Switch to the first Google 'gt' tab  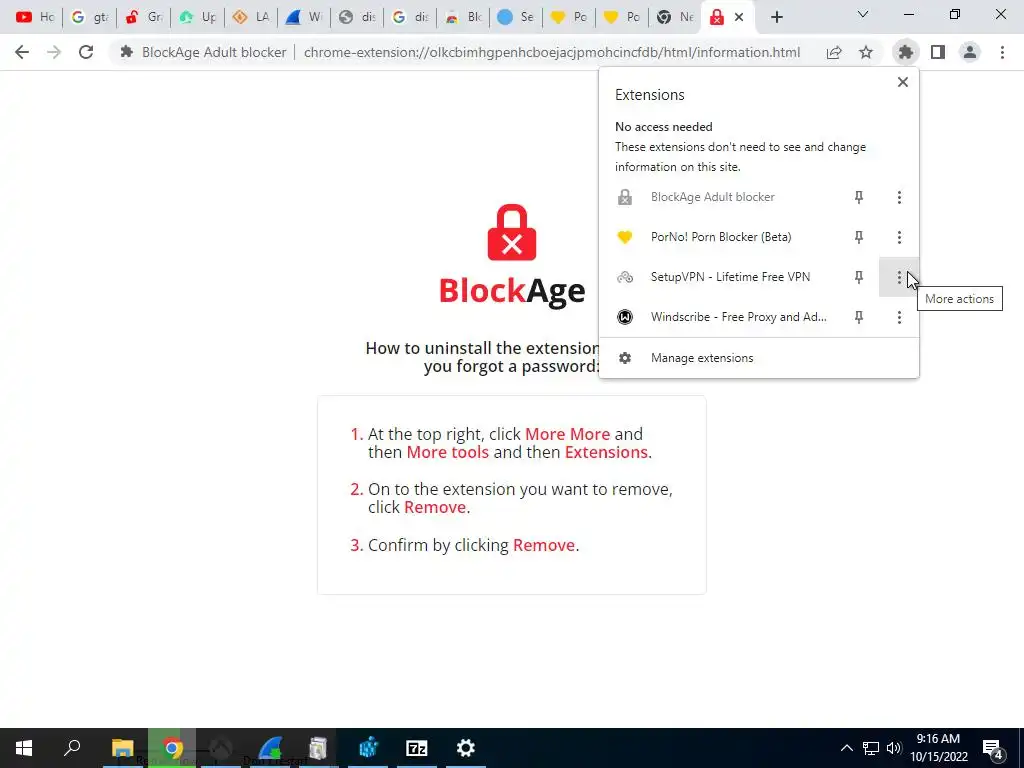click(x=89, y=17)
